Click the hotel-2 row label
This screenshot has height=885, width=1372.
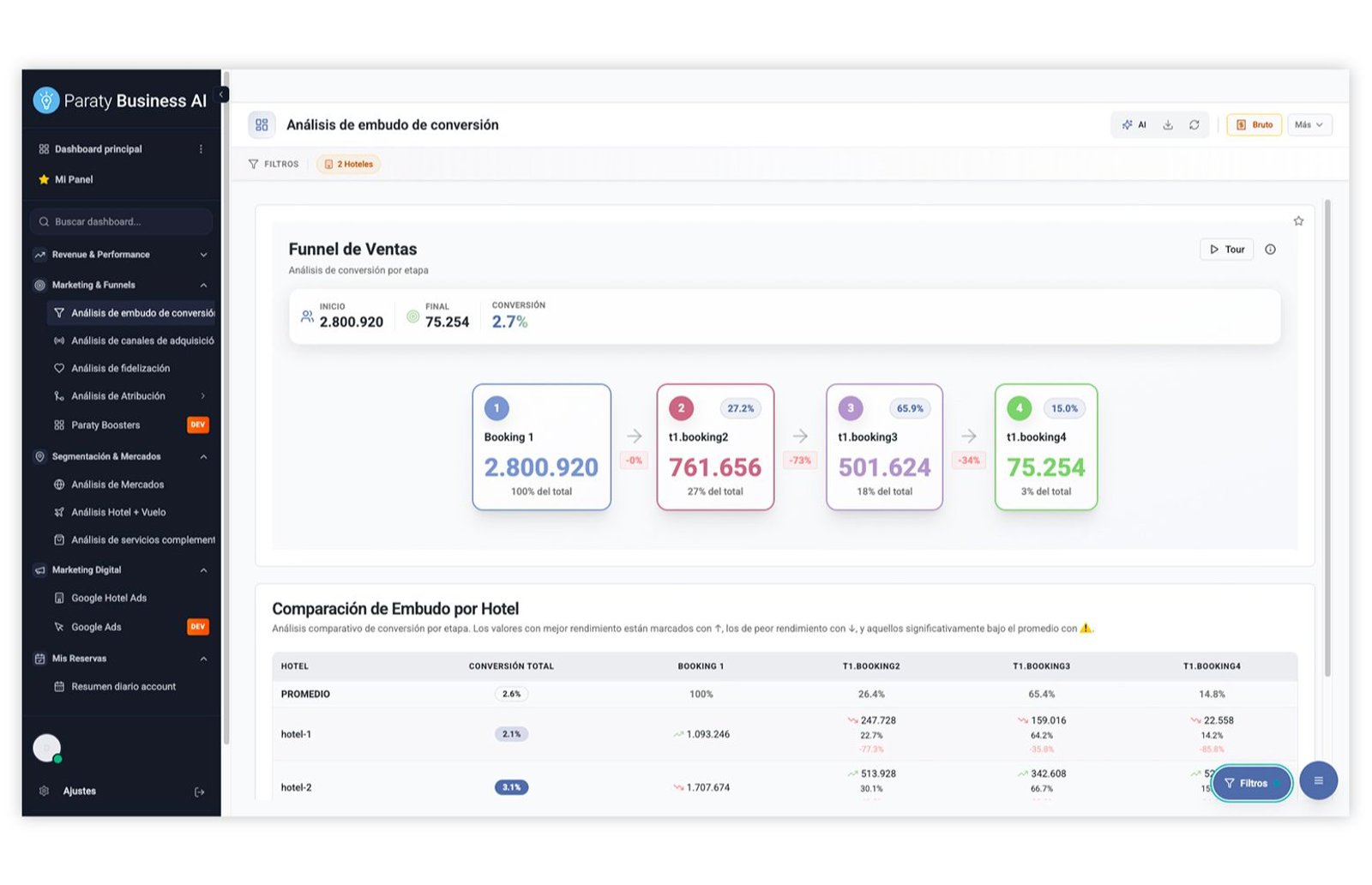[x=296, y=787]
